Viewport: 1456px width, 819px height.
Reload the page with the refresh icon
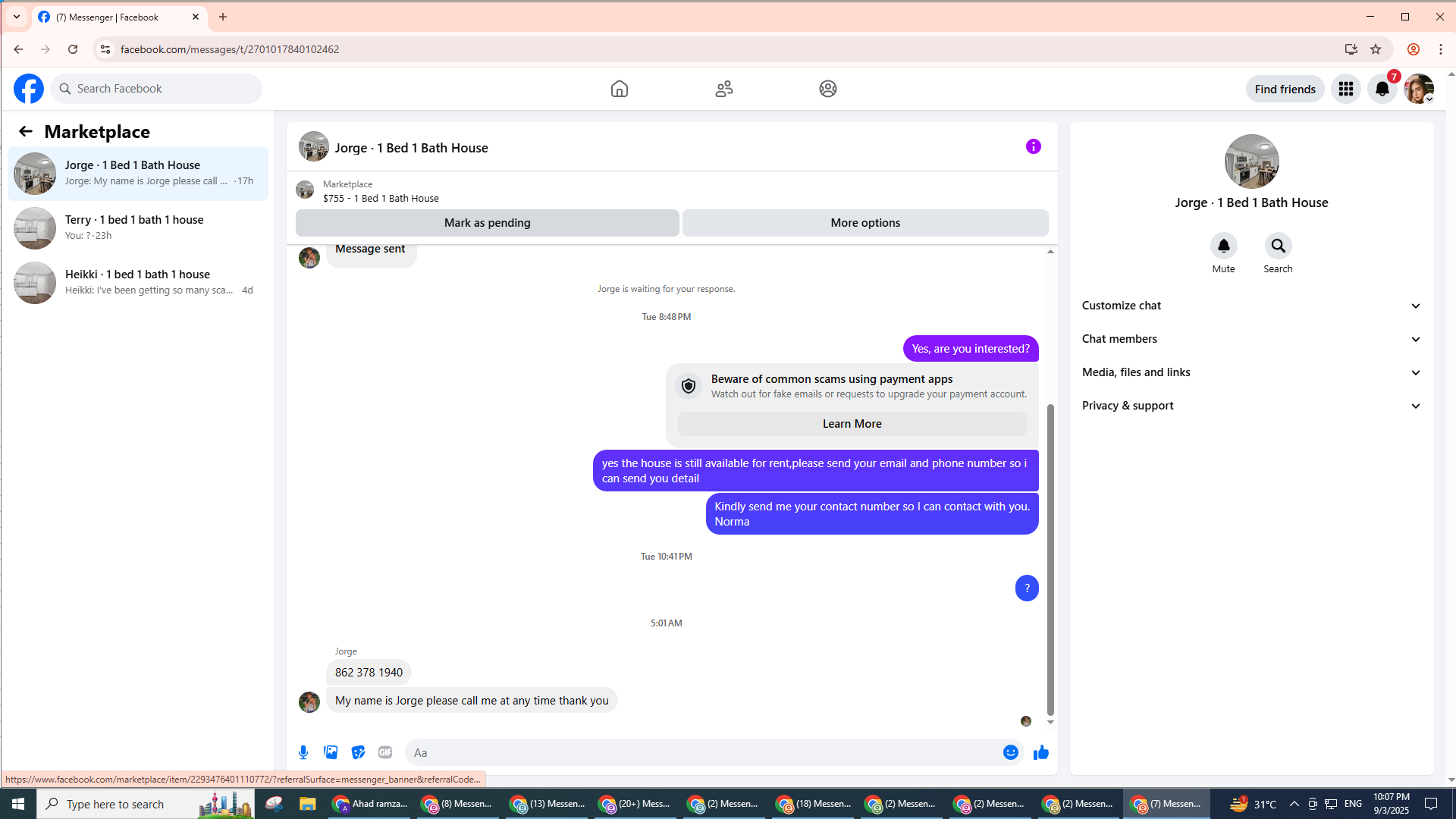(x=73, y=49)
